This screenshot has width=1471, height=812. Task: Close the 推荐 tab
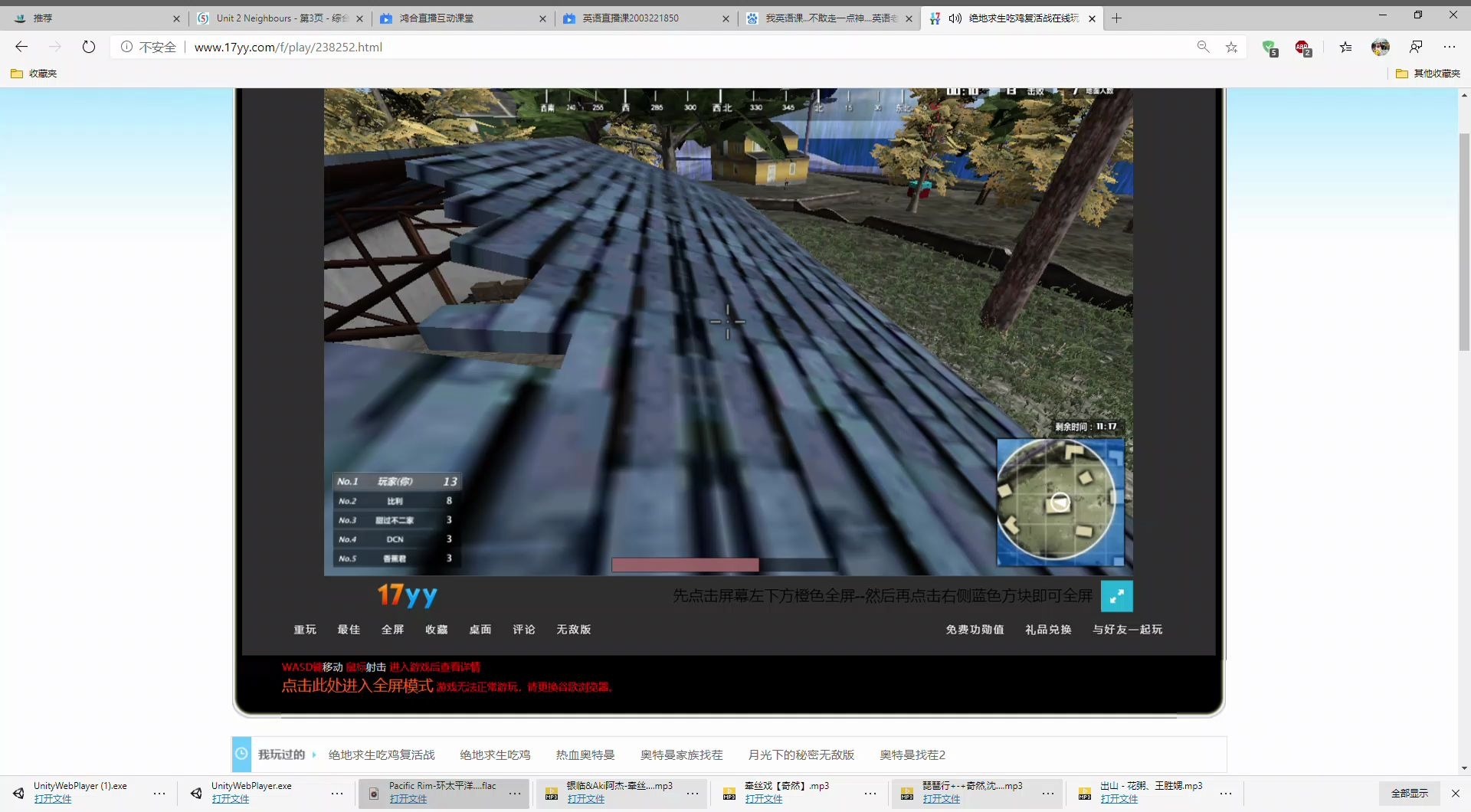click(x=176, y=18)
